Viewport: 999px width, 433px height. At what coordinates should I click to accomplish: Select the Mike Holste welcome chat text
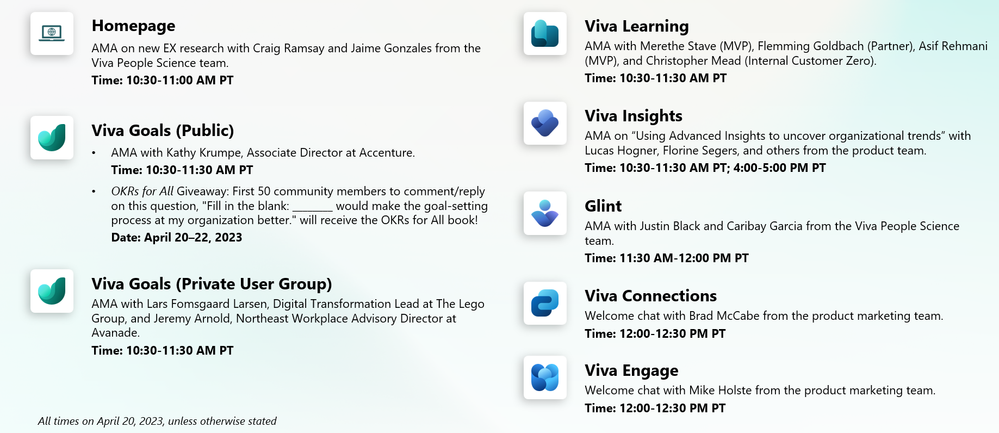click(760, 390)
